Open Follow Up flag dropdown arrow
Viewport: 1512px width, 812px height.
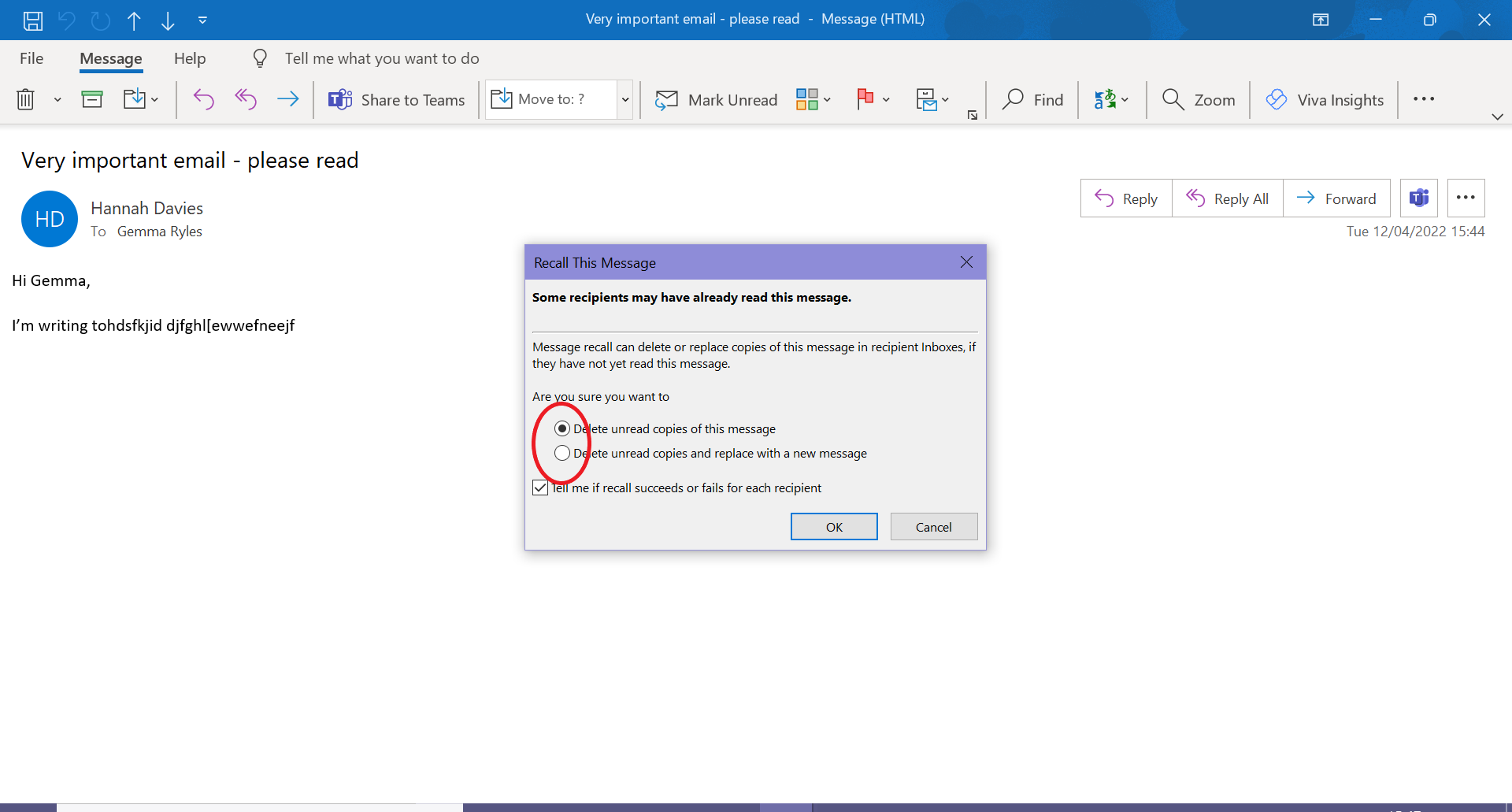(886, 100)
